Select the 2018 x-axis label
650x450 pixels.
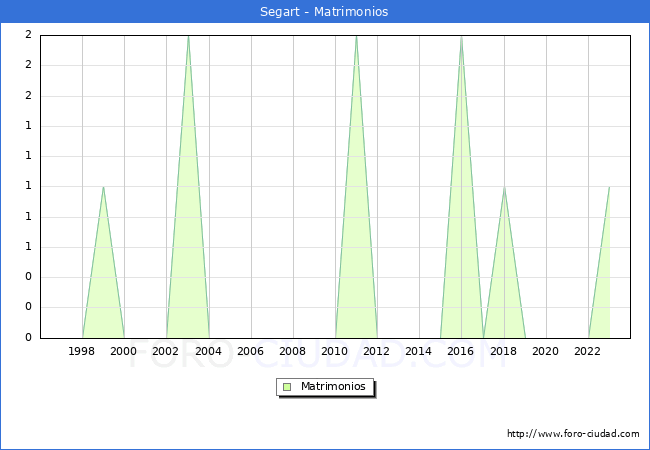[x=504, y=351]
